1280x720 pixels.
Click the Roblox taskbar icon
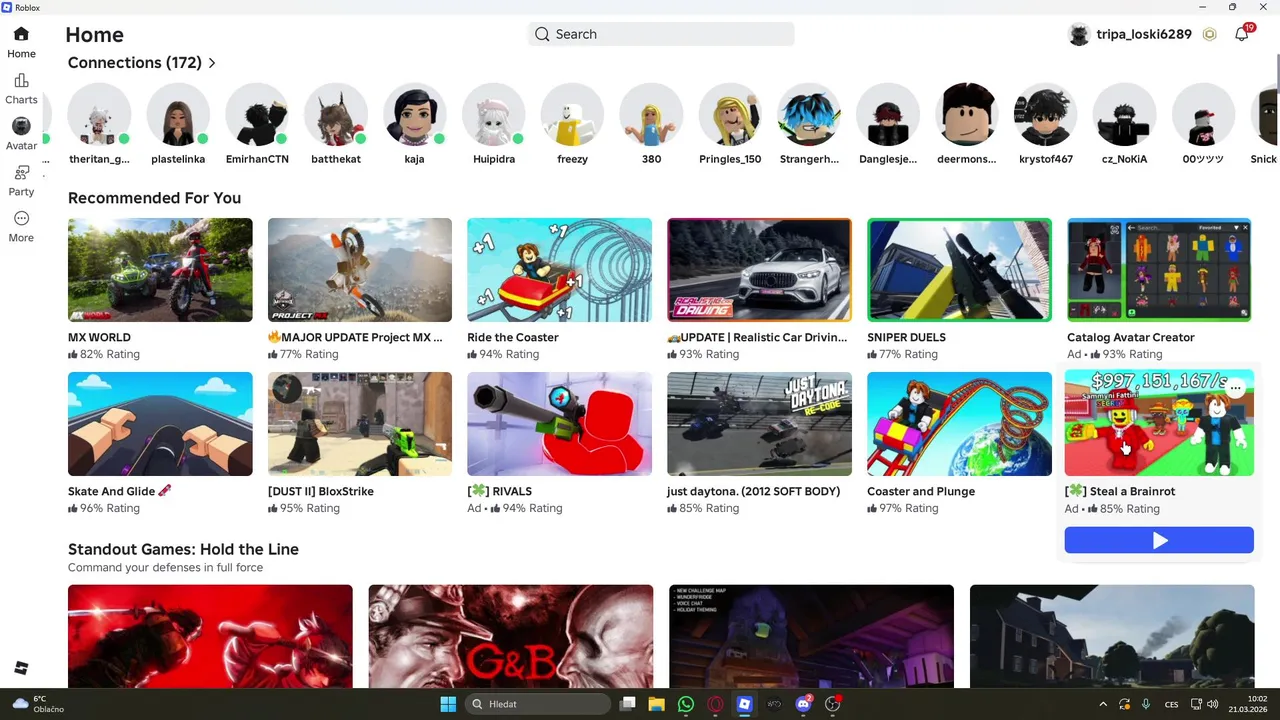coord(744,704)
